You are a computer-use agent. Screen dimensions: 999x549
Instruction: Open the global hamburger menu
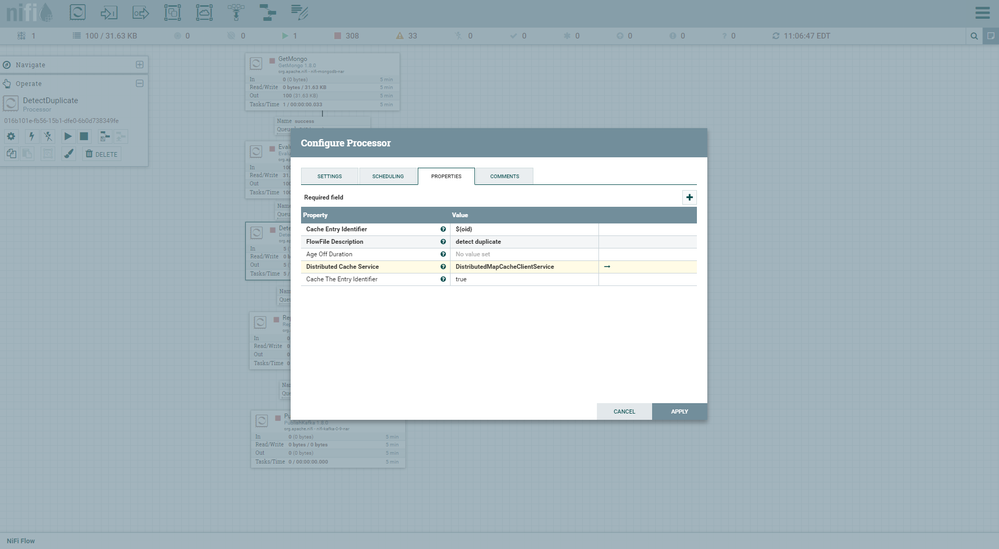coord(982,13)
